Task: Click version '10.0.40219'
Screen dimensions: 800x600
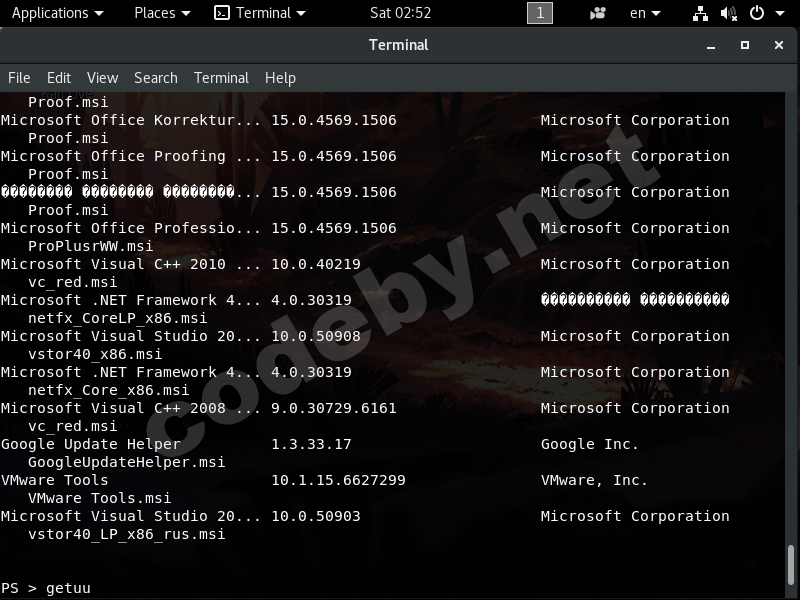Action: pyautogui.click(x=316, y=264)
